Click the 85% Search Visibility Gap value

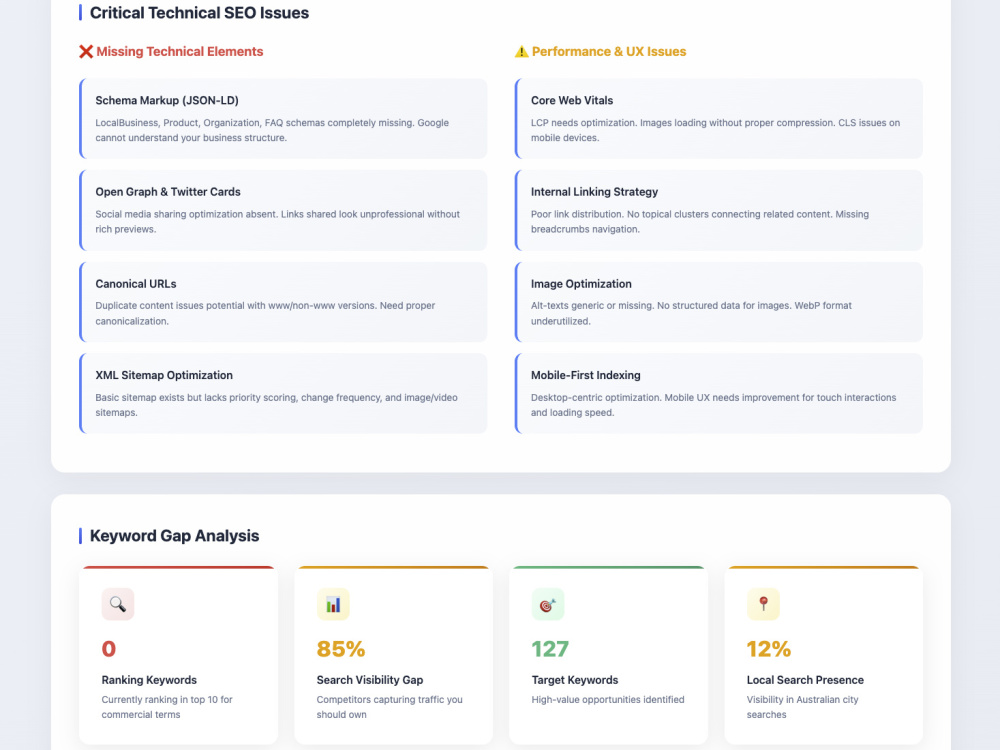(341, 649)
